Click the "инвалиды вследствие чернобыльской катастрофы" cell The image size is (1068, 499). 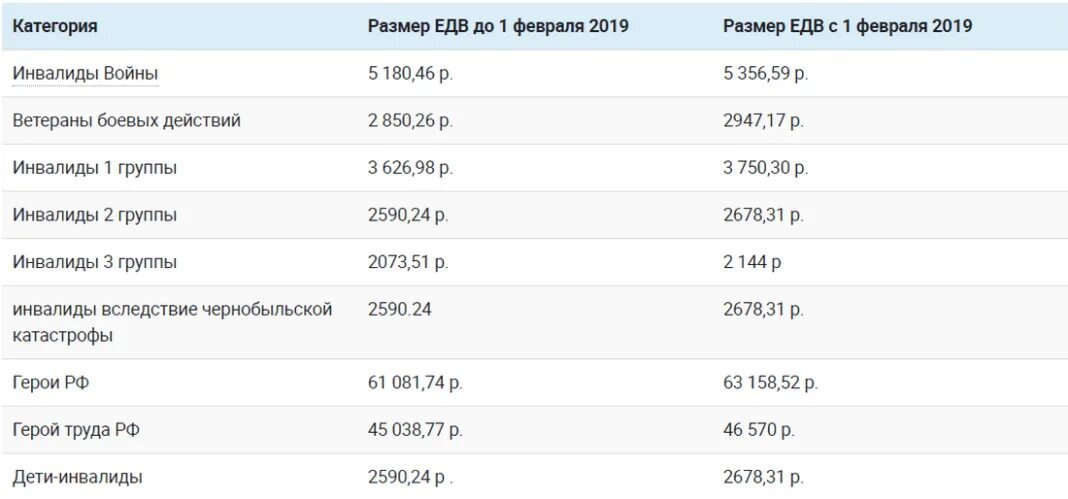click(172, 322)
